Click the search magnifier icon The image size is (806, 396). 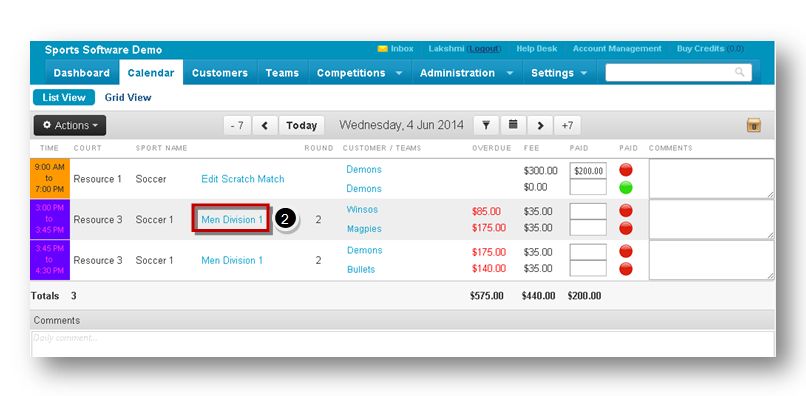coord(739,72)
